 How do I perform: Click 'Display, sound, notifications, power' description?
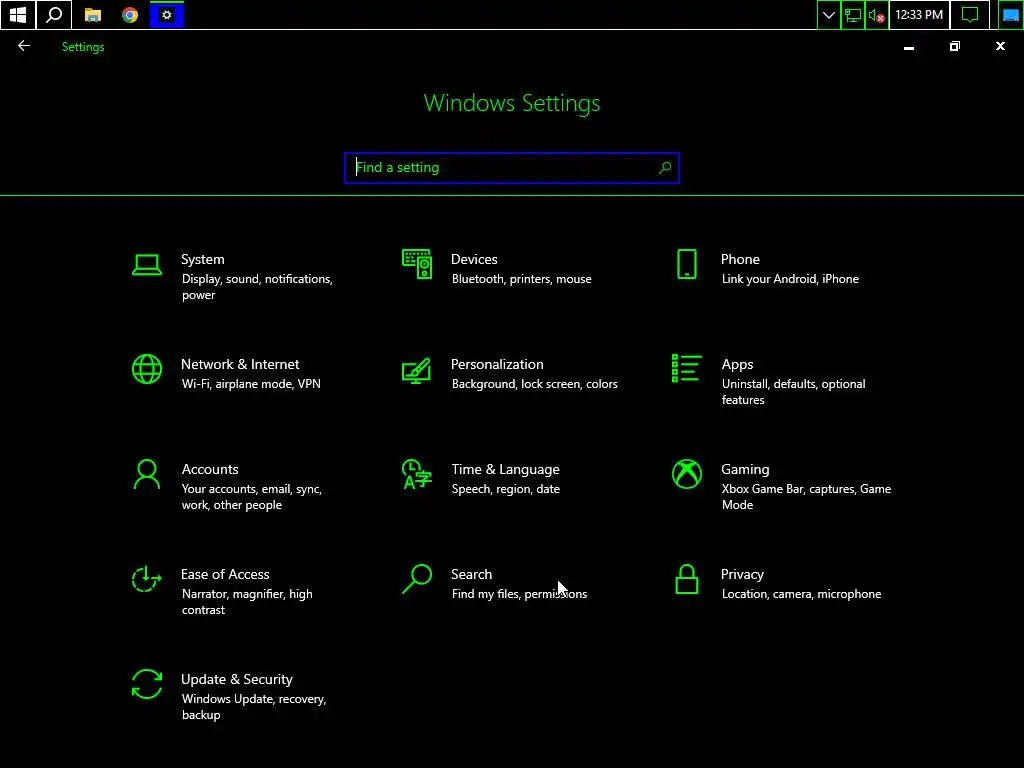257,287
